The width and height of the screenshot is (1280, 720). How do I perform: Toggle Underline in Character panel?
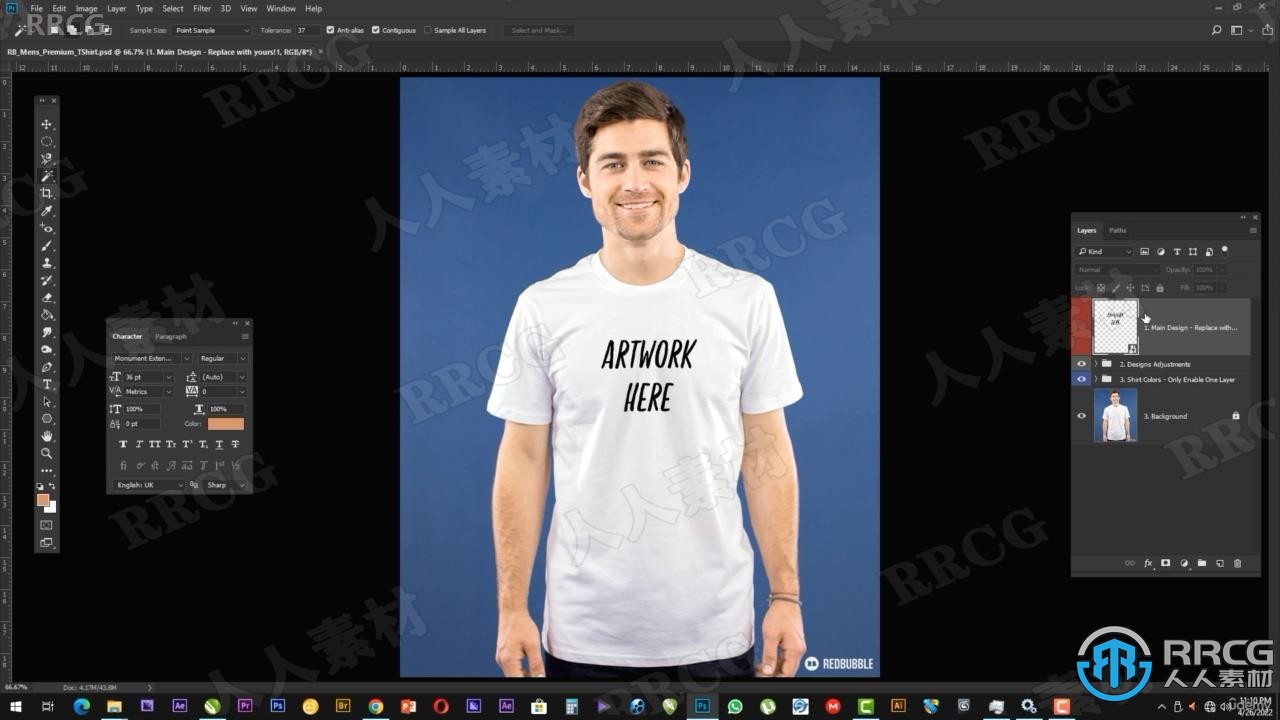tap(219, 444)
